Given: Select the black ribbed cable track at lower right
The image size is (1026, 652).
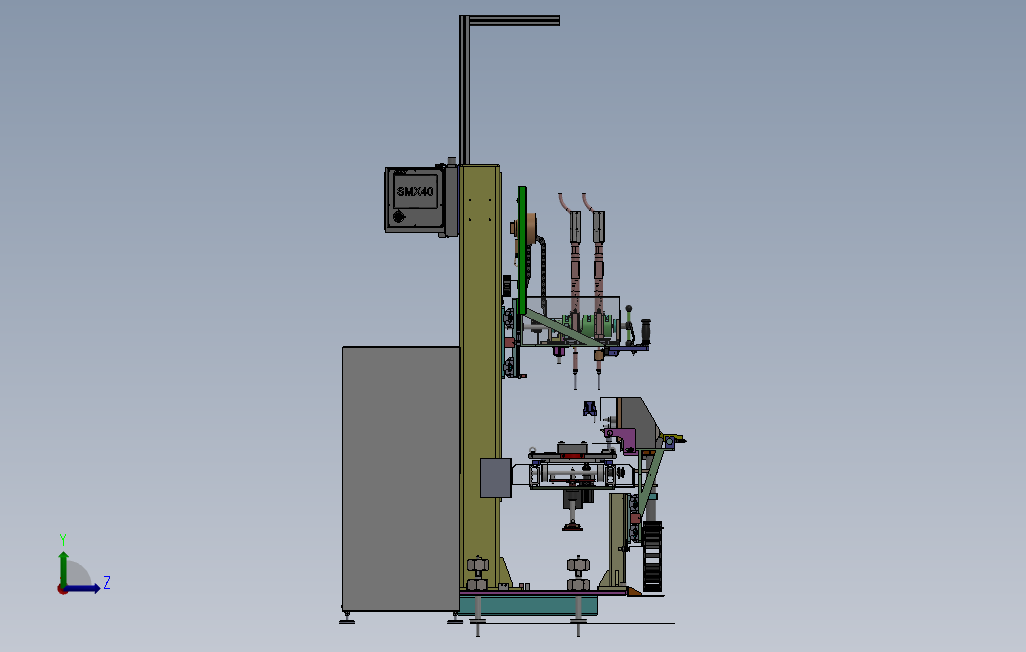Looking at the screenshot, I should click(x=652, y=556).
